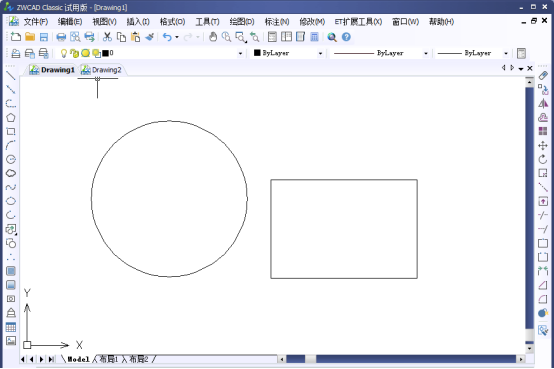554x369 pixels.
Task: Toggle layer lock icon in layer bar
Action: coord(75,53)
